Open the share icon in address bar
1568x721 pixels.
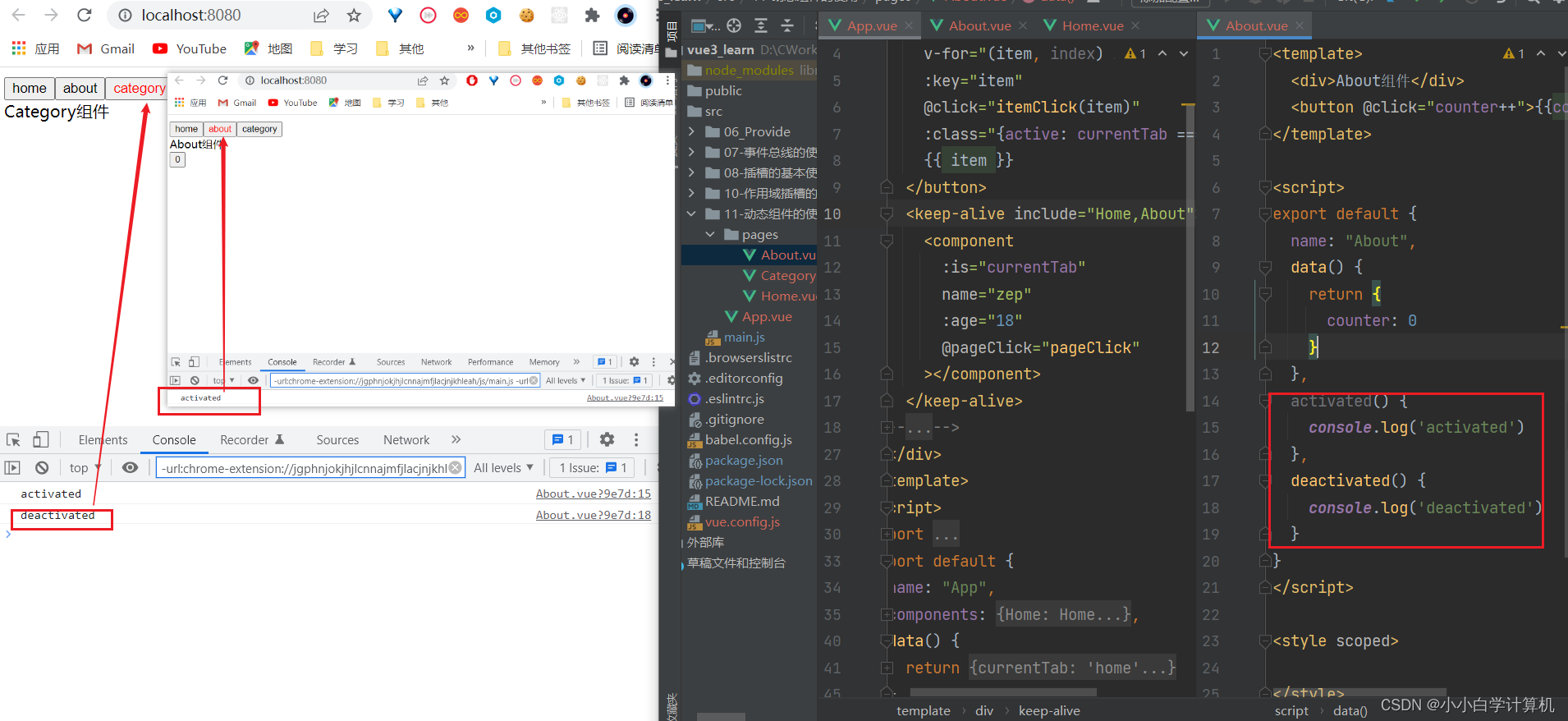[321, 15]
